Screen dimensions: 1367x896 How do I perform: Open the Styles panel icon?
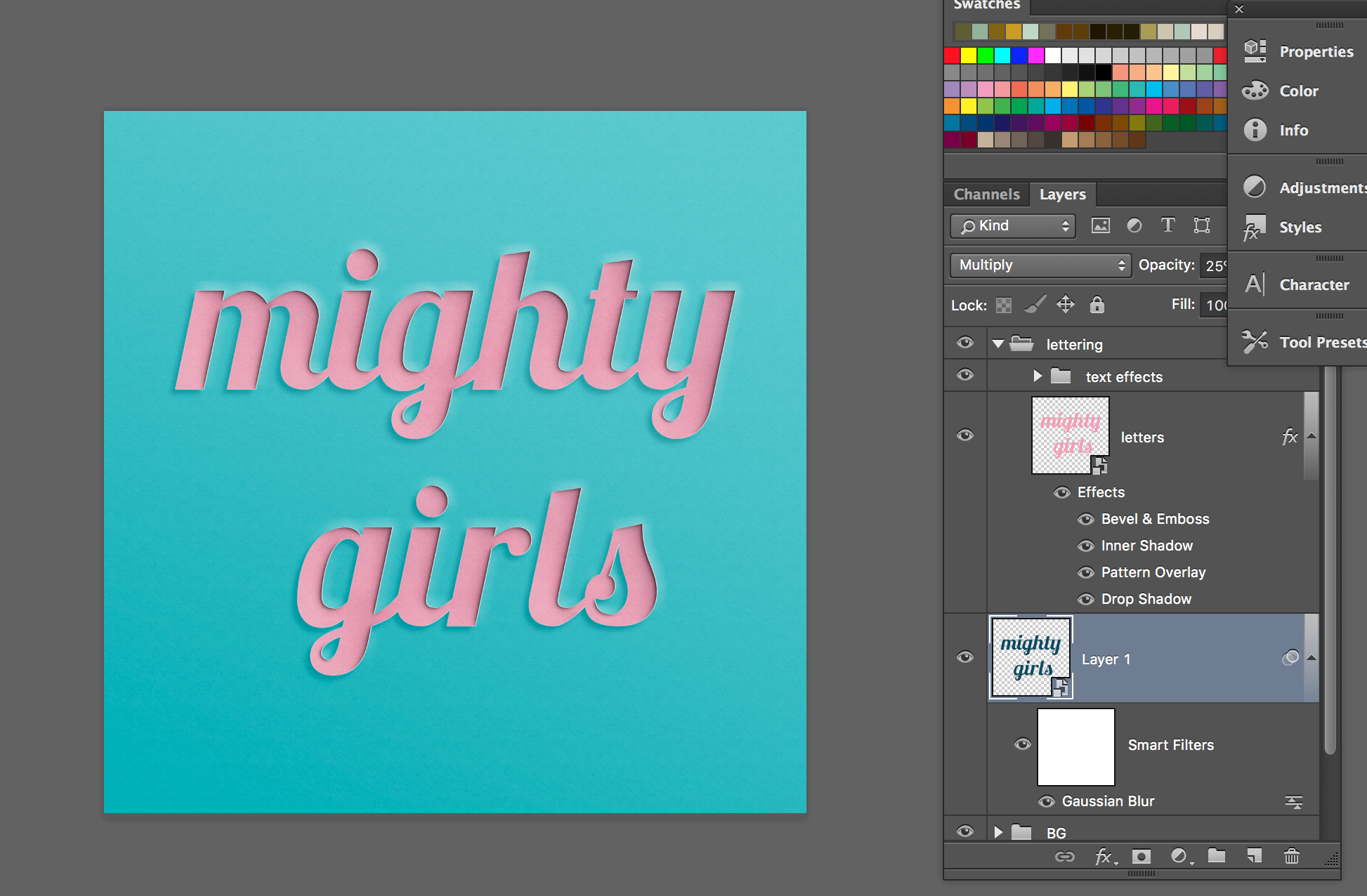(1255, 227)
